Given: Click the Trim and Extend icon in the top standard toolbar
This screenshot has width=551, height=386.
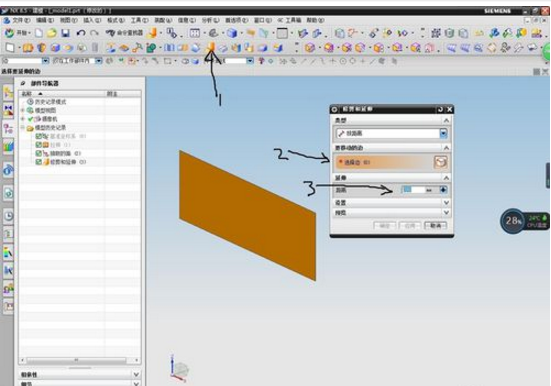Looking at the screenshot, I should 152,33.
